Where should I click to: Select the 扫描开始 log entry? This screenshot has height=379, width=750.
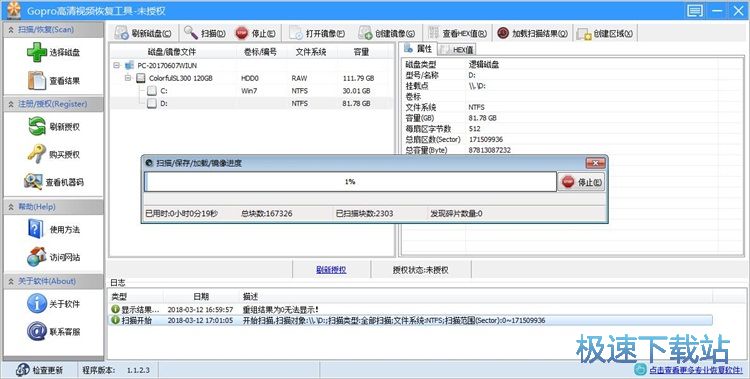tap(410, 321)
